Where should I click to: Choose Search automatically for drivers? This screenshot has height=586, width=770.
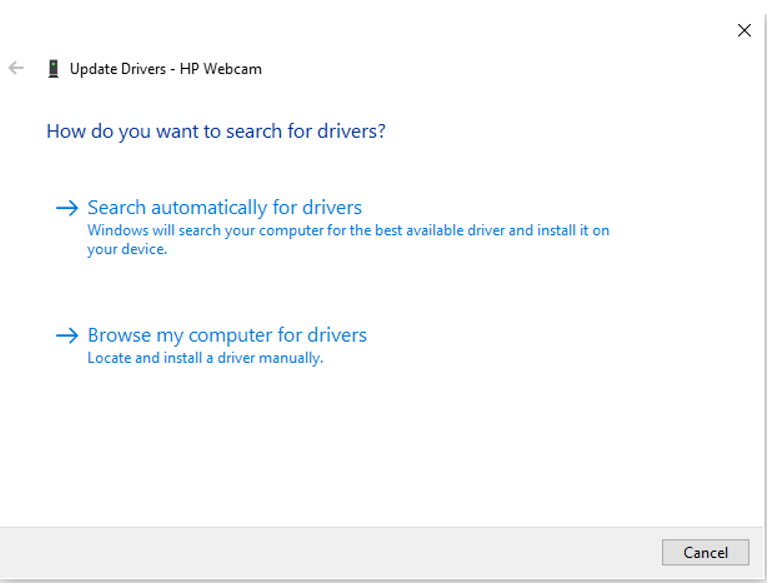pyautogui.click(x=224, y=207)
